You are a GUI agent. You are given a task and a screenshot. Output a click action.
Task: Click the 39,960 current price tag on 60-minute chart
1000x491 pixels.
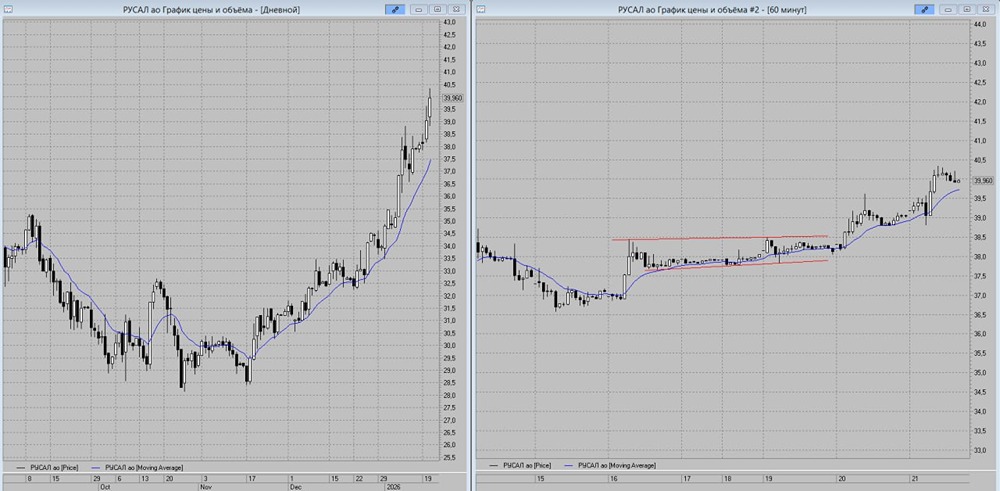(x=984, y=180)
